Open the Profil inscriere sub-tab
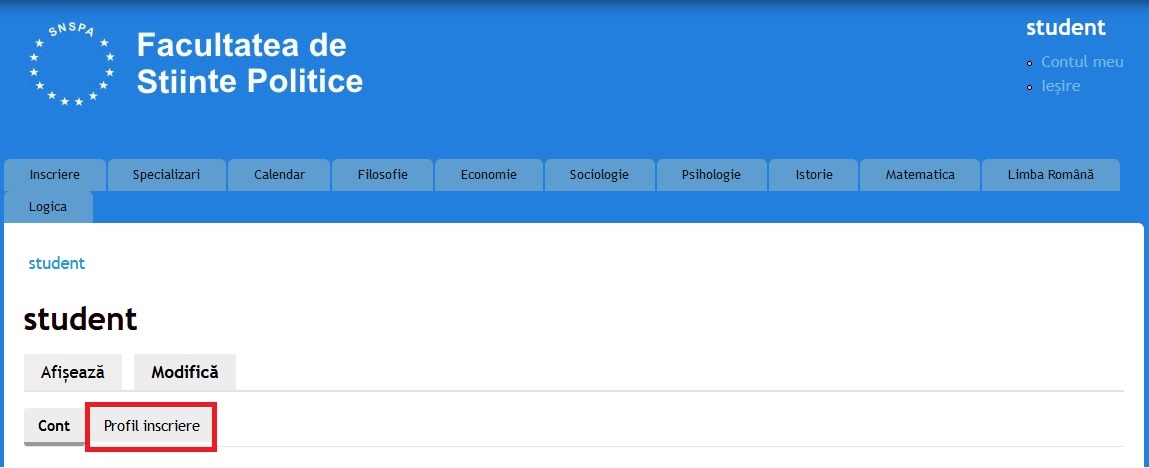Screen dimensions: 1149x468 tap(152, 426)
